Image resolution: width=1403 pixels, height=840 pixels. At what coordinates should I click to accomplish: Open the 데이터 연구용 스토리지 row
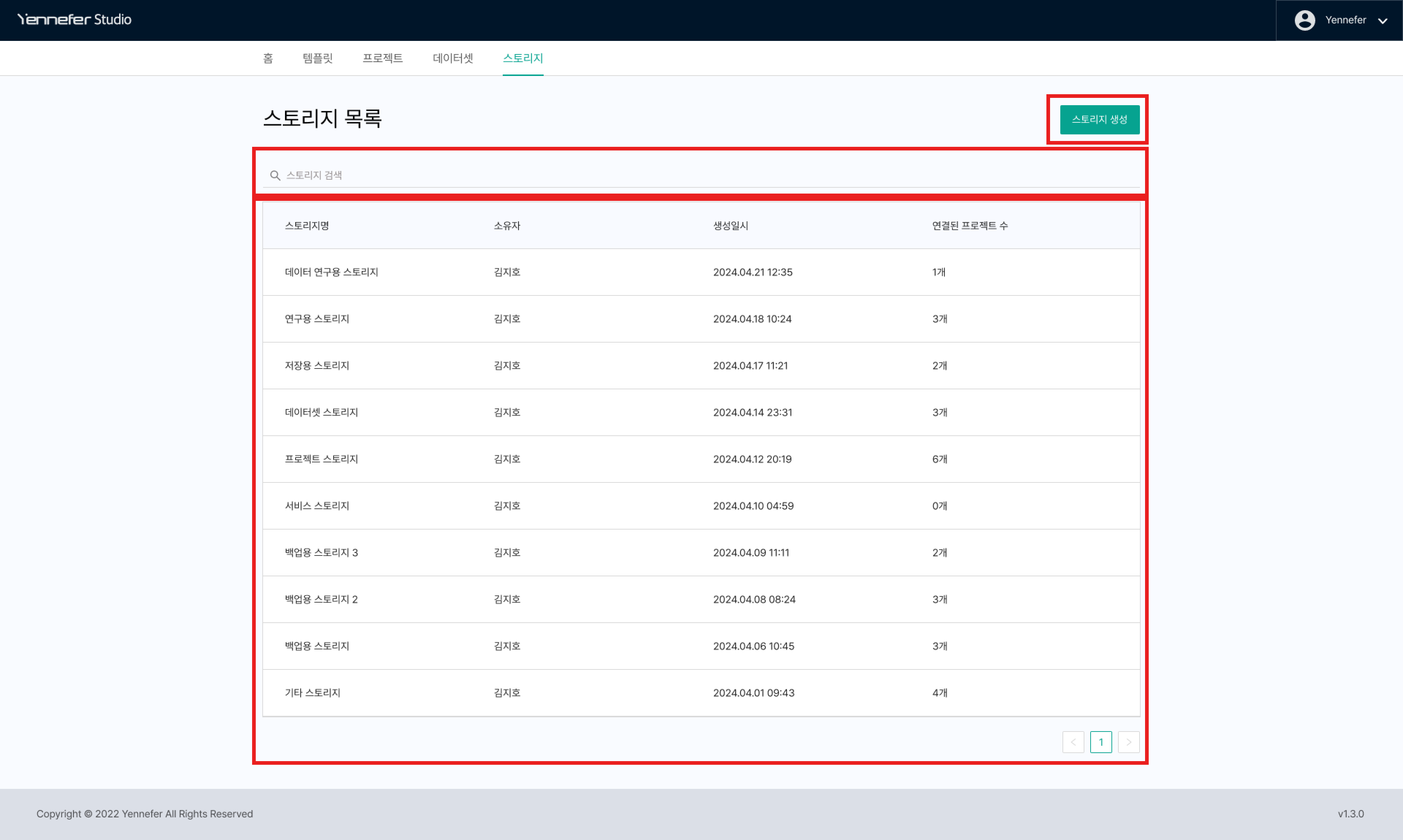point(331,272)
